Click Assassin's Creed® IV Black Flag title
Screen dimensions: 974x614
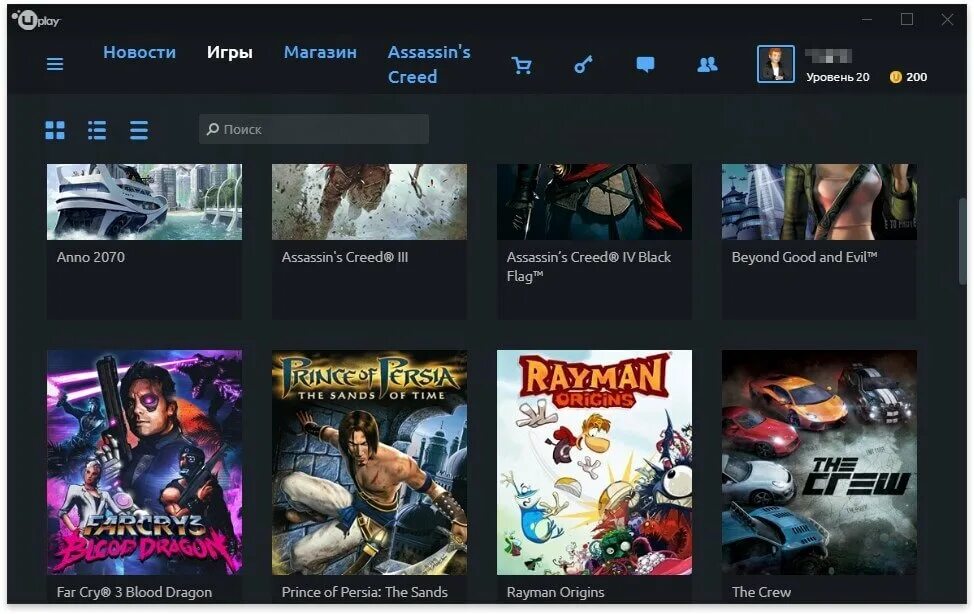[588, 266]
